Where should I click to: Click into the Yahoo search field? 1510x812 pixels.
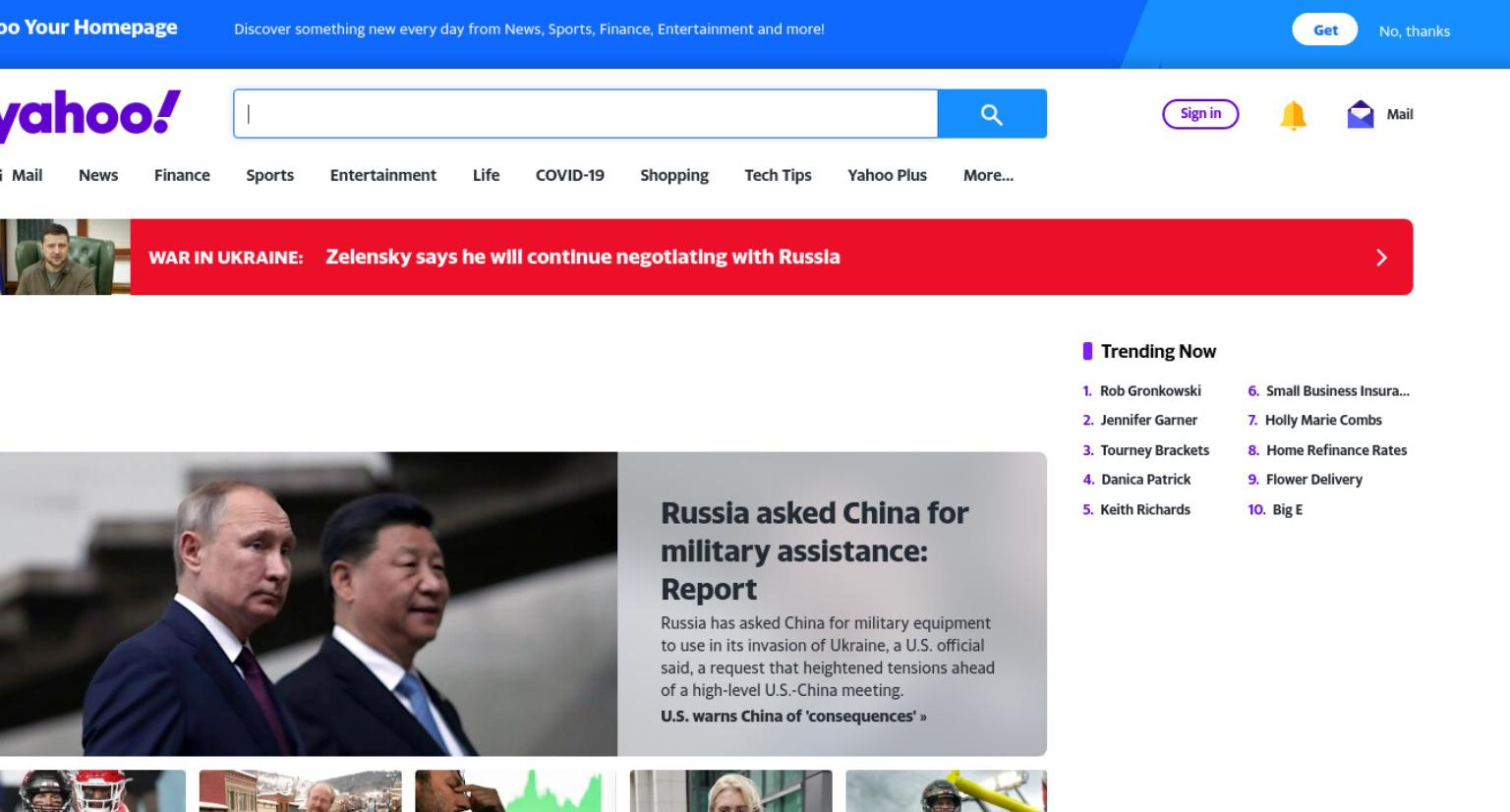(586, 114)
